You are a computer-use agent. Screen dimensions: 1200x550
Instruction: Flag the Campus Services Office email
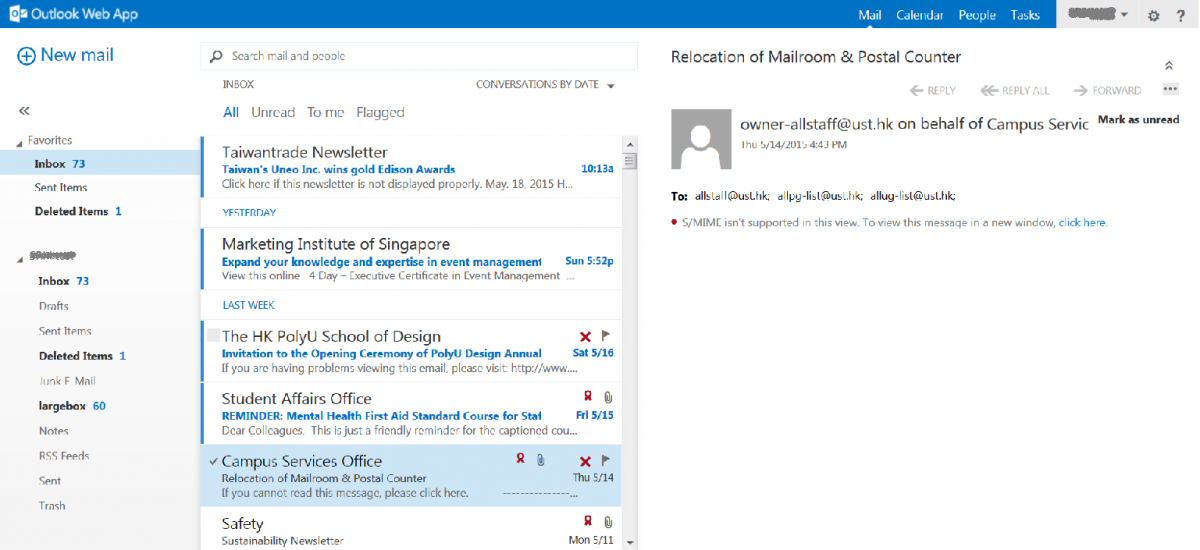coord(606,460)
